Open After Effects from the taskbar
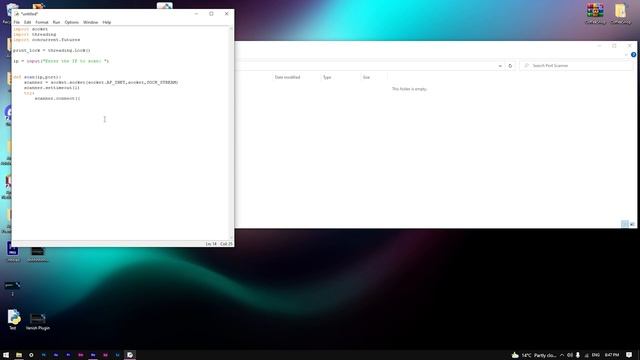 pos(56,355)
